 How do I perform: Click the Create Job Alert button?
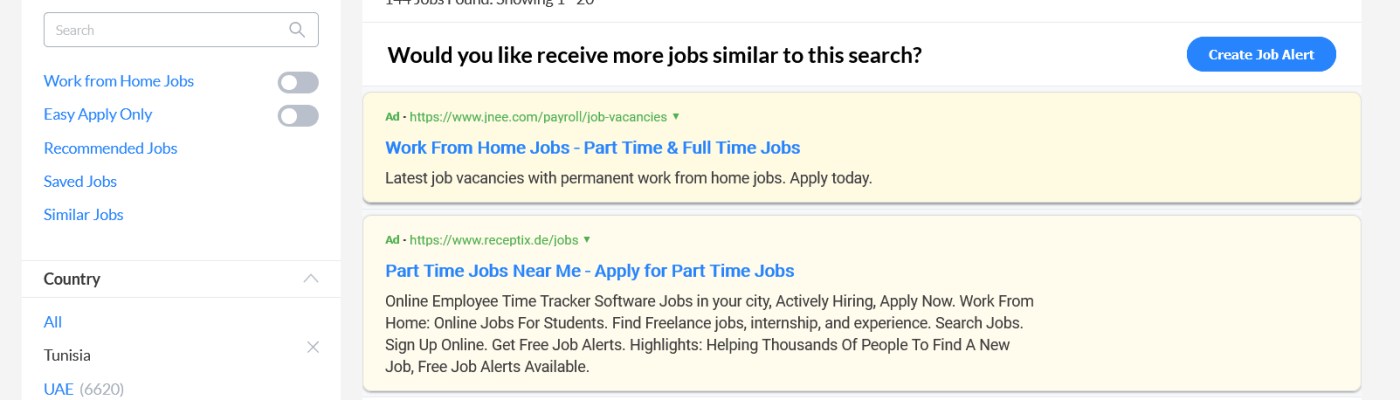pyautogui.click(x=1261, y=55)
